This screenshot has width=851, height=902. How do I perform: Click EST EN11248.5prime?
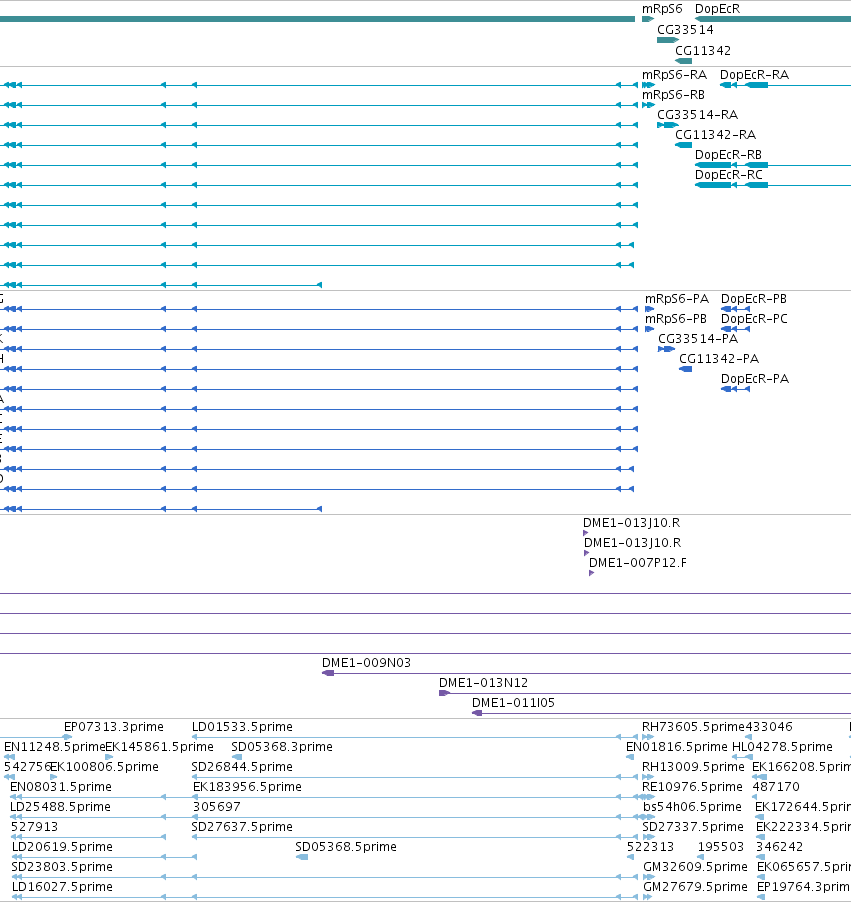point(54,747)
